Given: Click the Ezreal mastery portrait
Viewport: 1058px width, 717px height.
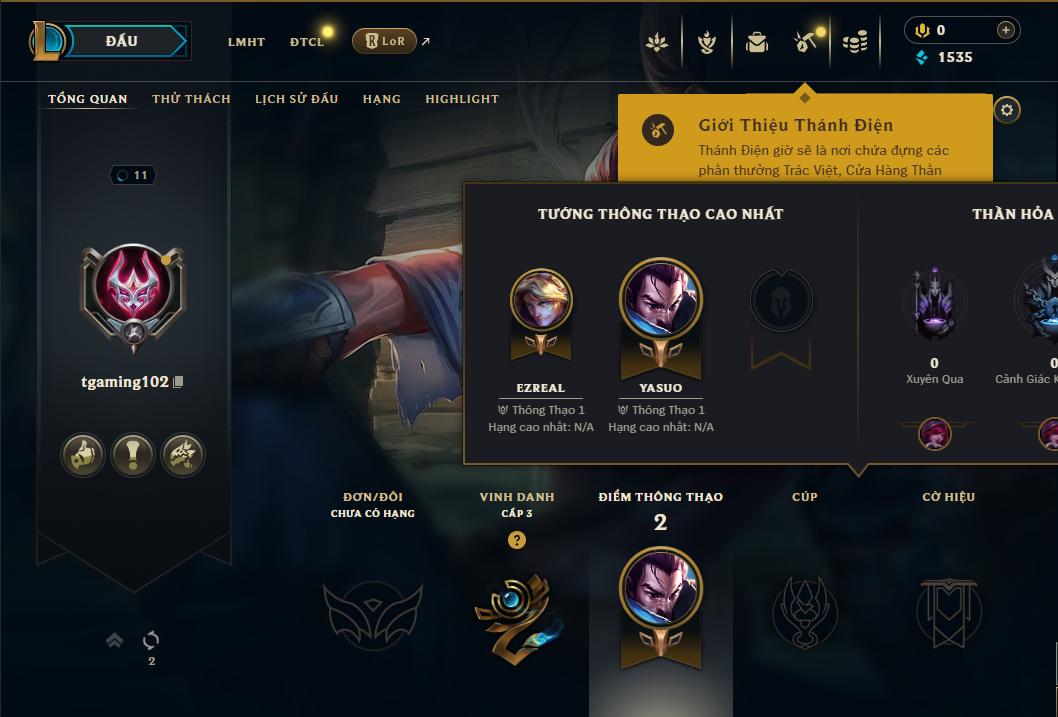Looking at the screenshot, I should pos(541,299).
